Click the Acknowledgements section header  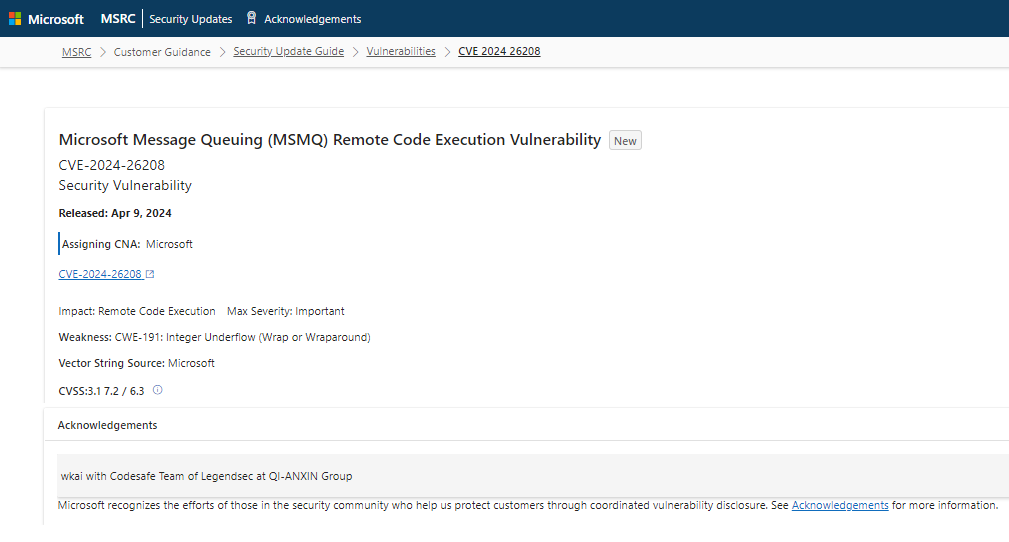point(107,425)
